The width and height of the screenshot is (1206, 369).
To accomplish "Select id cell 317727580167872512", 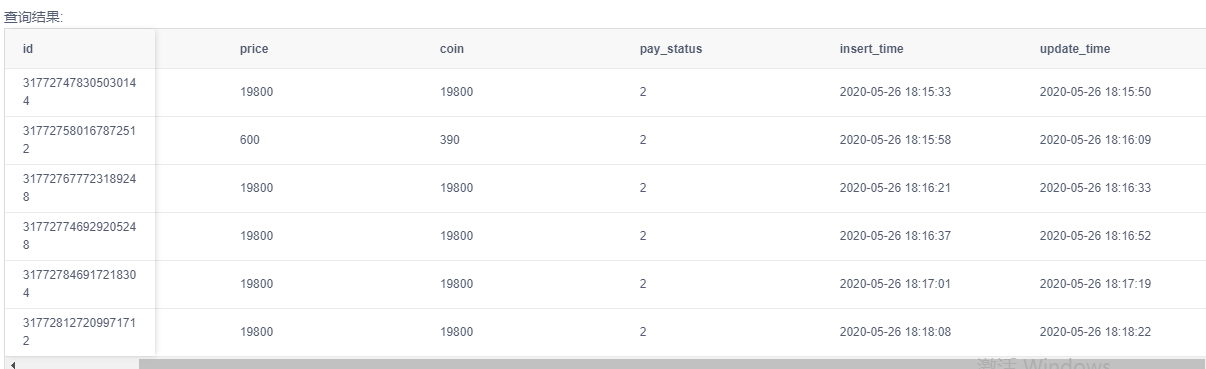I will 80,140.
